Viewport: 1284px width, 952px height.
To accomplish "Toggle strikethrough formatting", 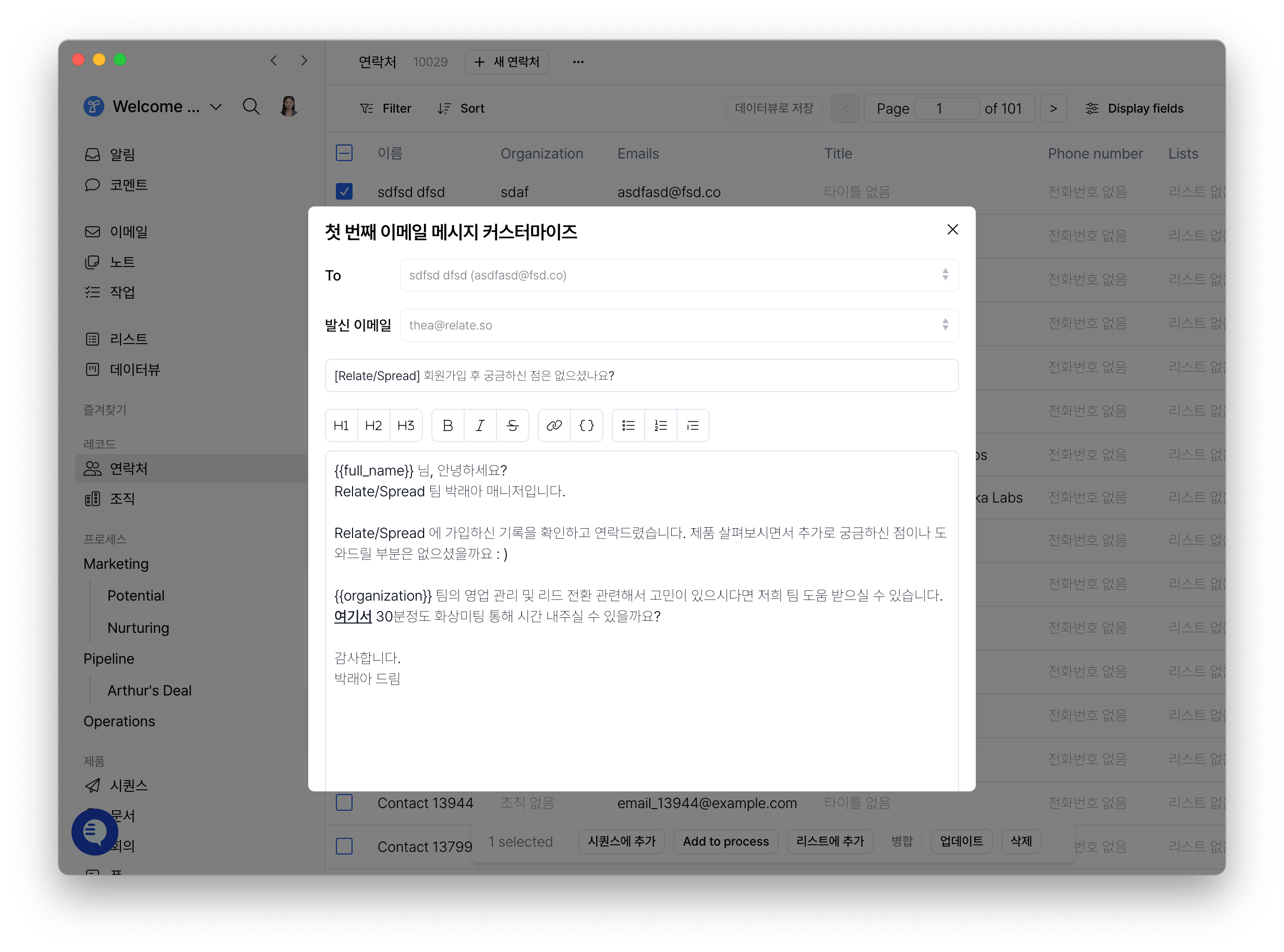I will 512,425.
